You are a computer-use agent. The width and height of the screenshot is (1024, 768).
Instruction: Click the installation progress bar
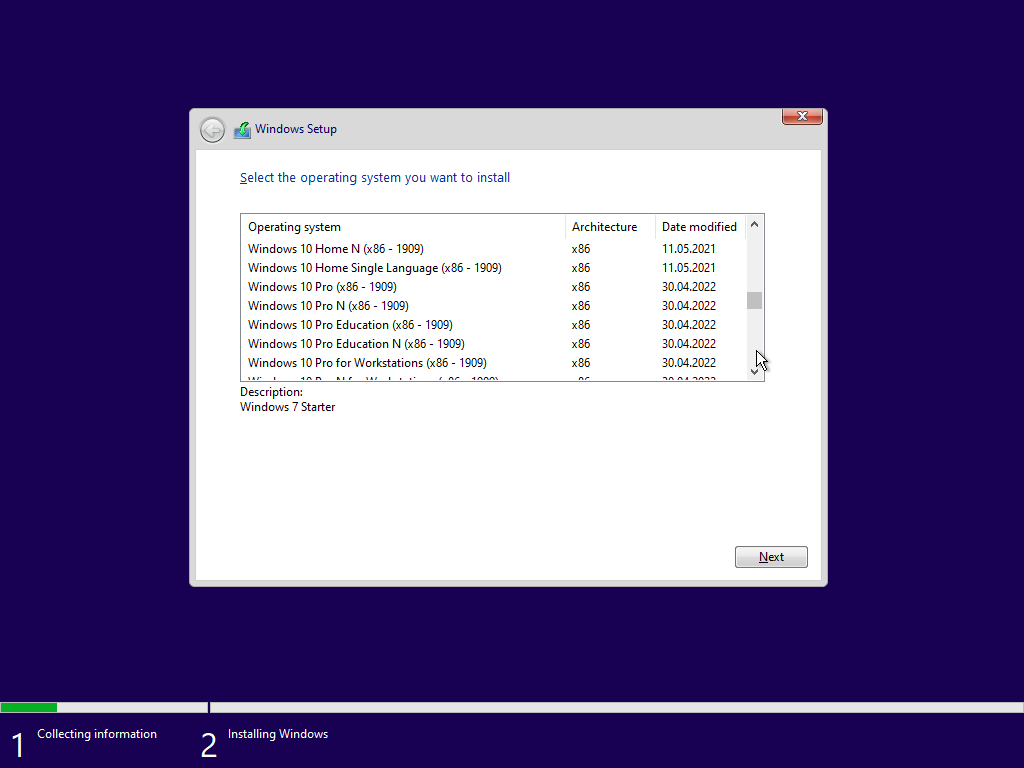coord(512,707)
